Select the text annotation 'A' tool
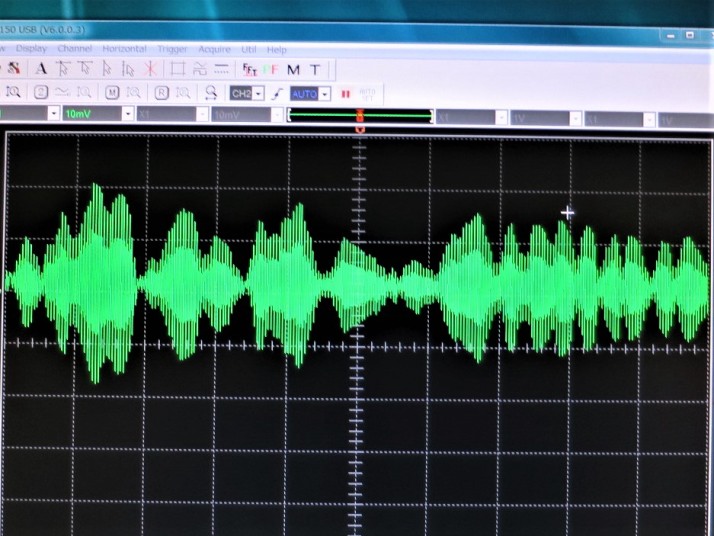 pyautogui.click(x=41, y=69)
